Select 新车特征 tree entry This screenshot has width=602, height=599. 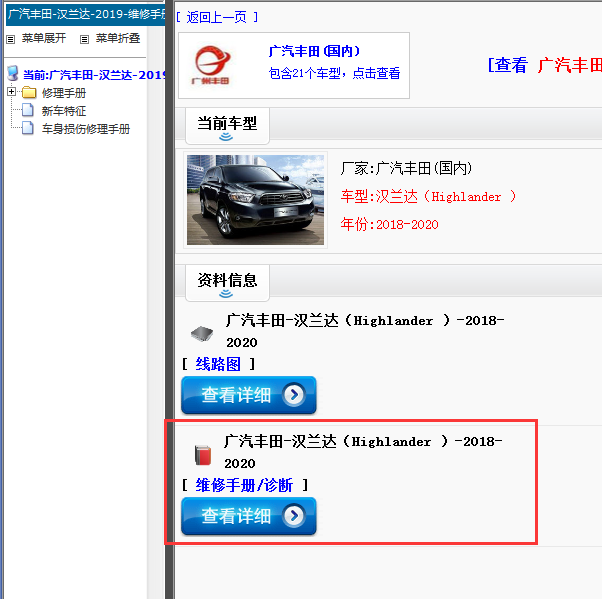(x=64, y=111)
